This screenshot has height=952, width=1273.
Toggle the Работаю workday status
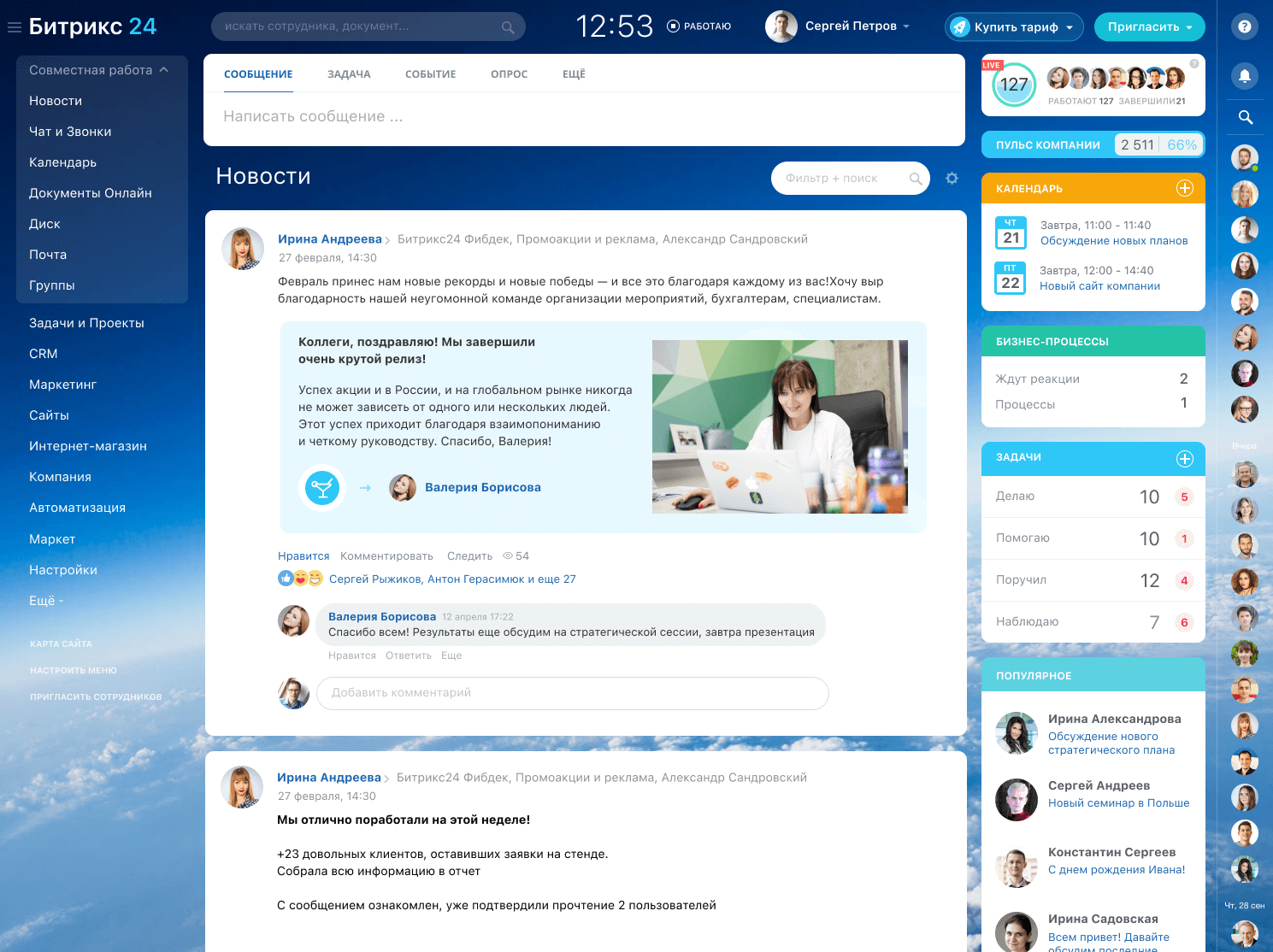click(698, 26)
